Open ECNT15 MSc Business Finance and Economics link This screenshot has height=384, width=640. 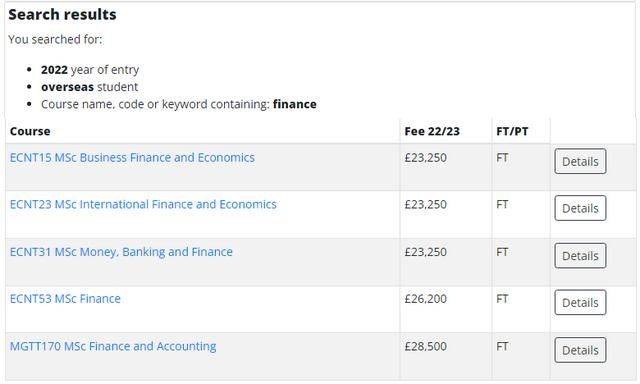(132, 158)
